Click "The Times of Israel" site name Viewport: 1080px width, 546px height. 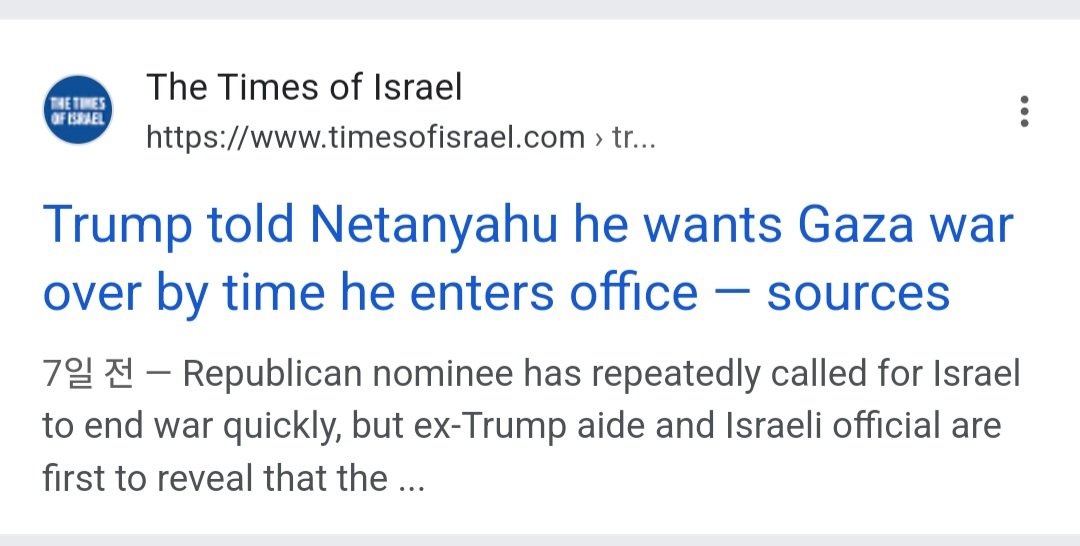[x=304, y=88]
